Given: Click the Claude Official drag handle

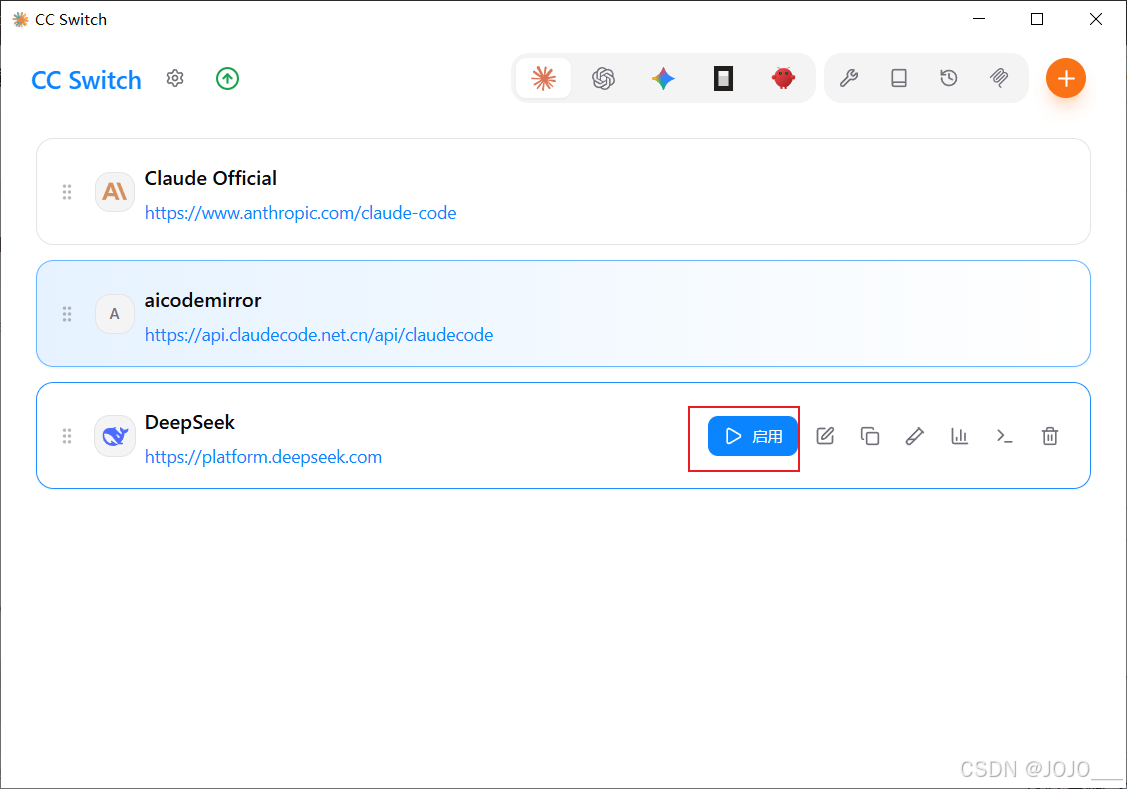Looking at the screenshot, I should (67, 192).
